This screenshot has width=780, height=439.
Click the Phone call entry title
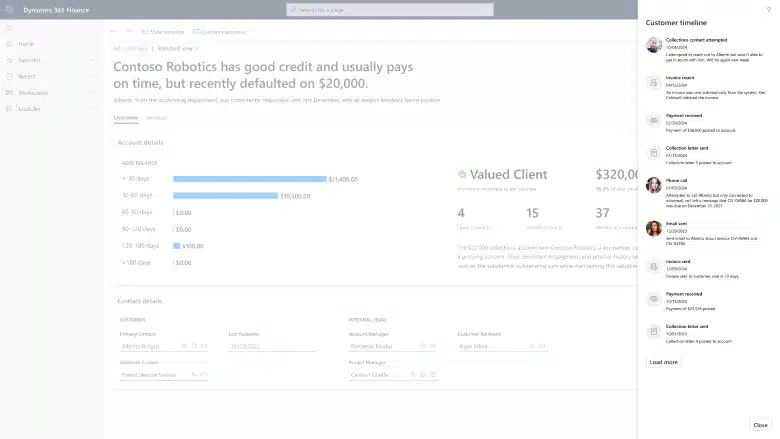pos(676,180)
